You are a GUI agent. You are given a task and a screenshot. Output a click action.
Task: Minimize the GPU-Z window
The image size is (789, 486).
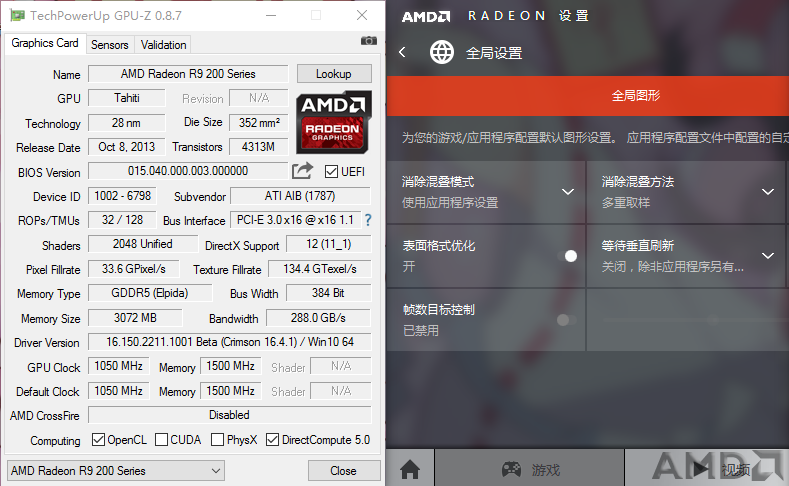point(271,16)
